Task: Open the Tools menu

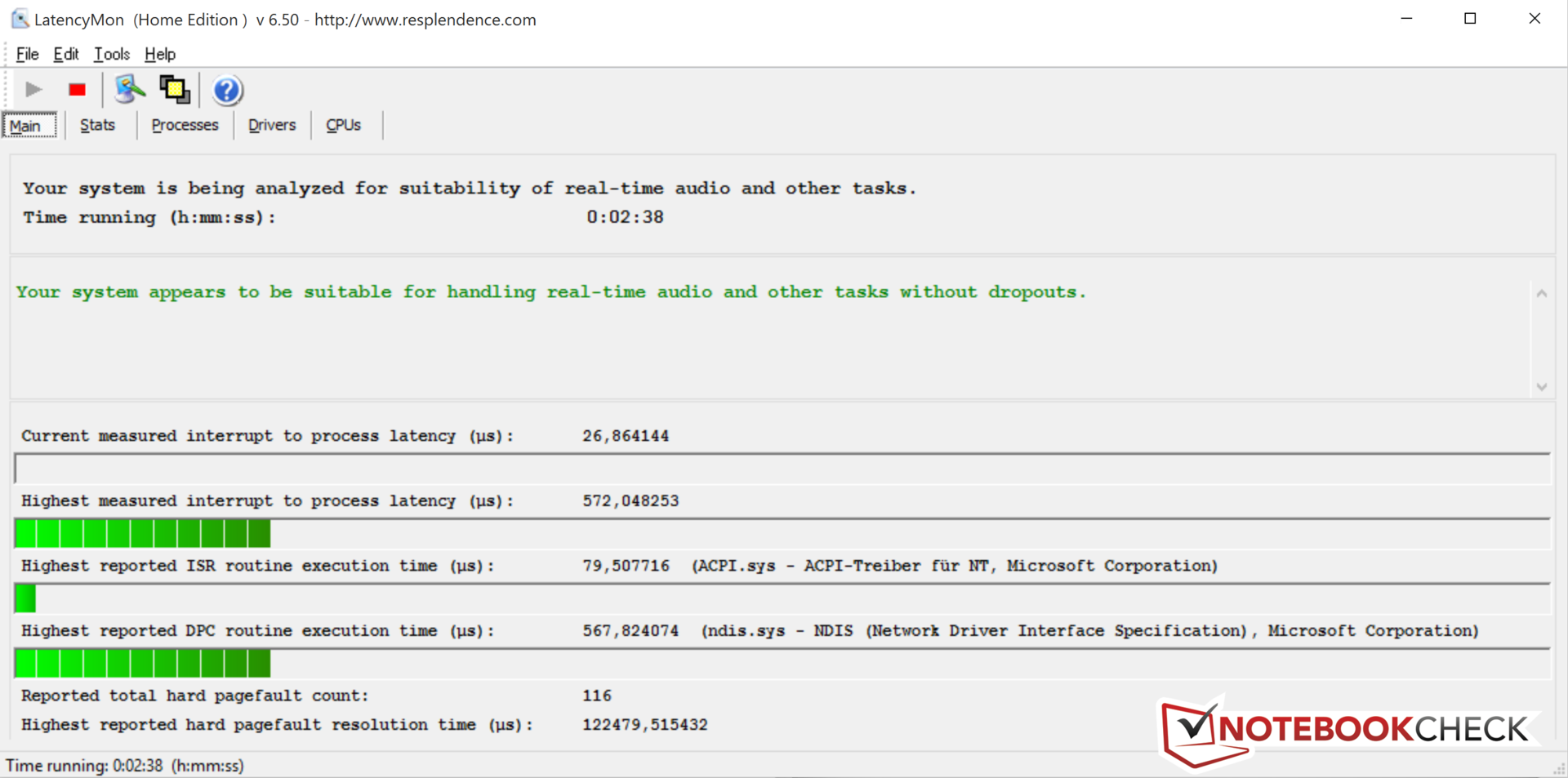Action: click(x=111, y=54)
